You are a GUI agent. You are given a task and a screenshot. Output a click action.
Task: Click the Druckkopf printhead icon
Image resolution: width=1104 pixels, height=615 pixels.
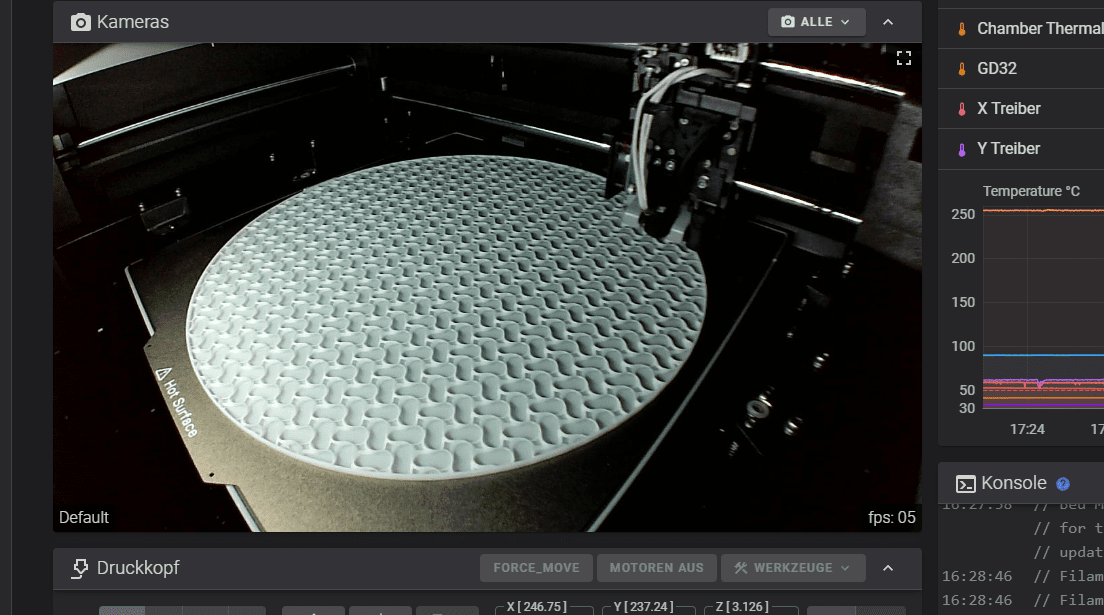pos(80,568)
